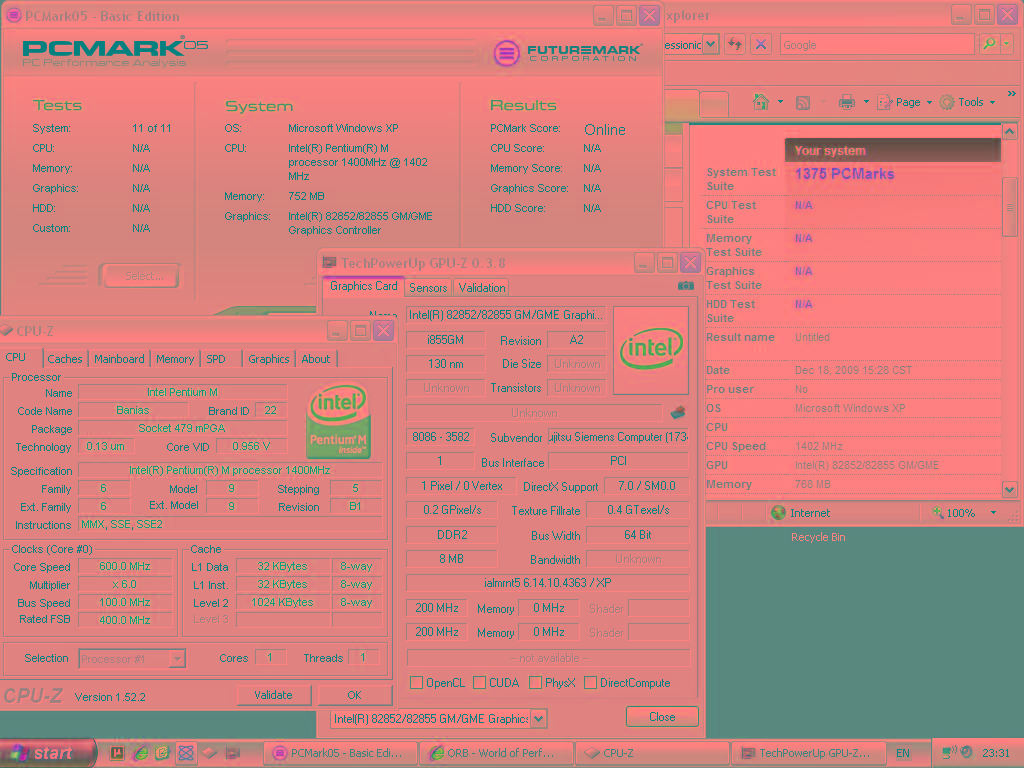Open the zoom level 100% dropdown arrow

coord(994,513)
